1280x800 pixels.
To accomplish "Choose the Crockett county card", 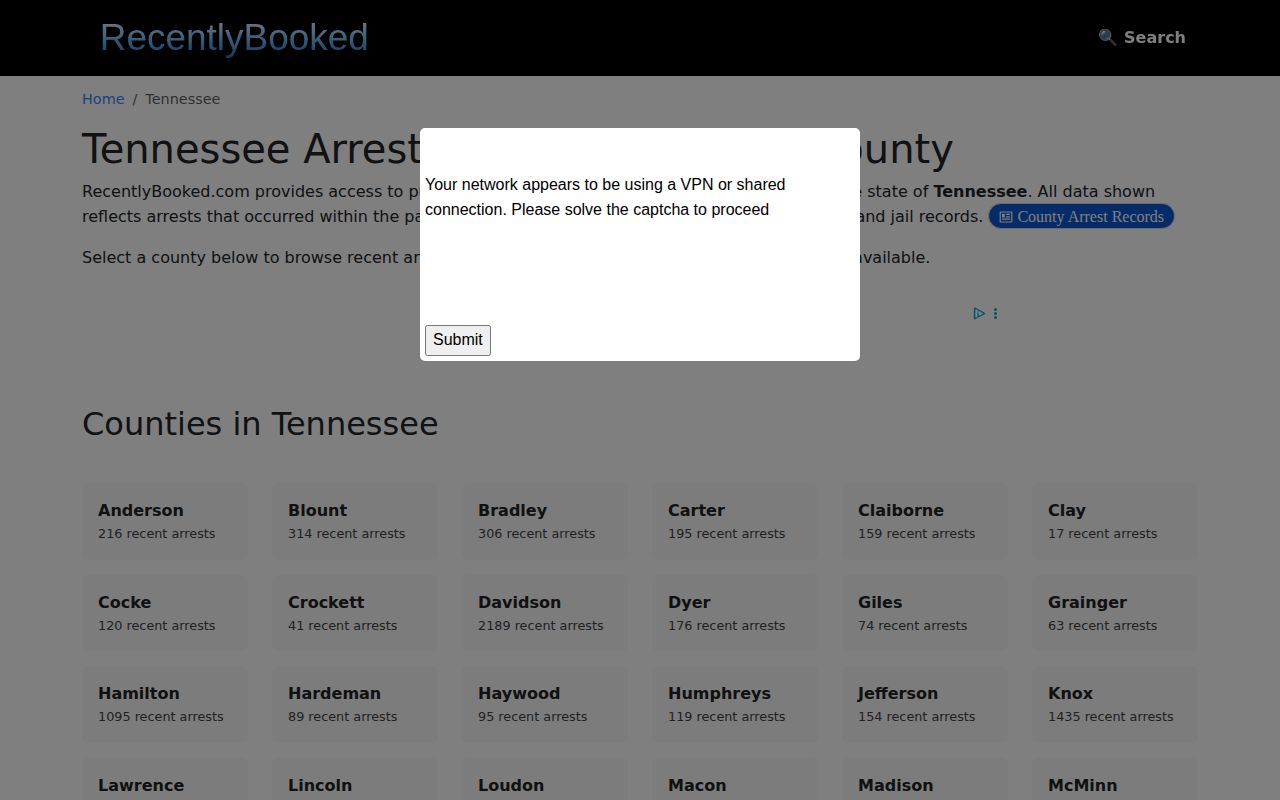I will pyautogui.click(x=355, y=613).
